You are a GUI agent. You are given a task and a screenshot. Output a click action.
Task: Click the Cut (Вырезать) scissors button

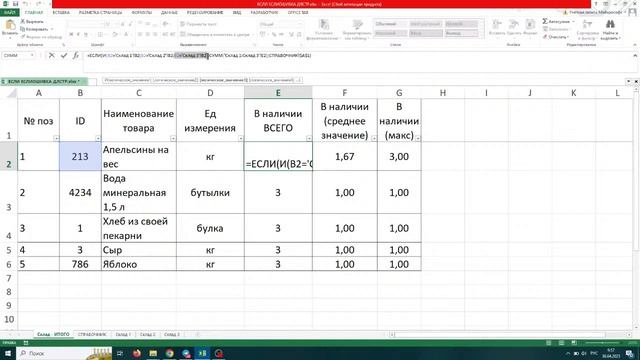click(32, 22)
